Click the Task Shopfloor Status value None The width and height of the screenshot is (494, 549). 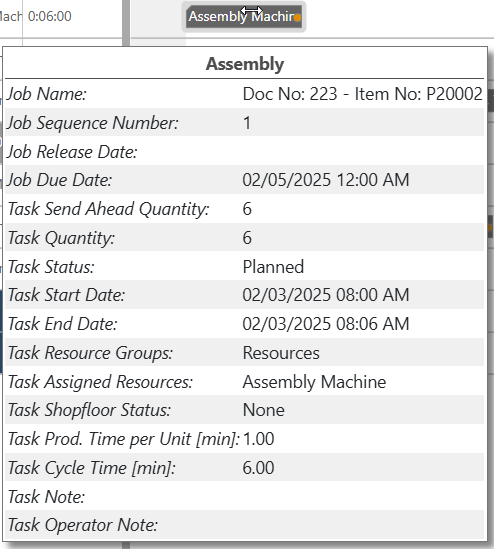tap(263, 410)
